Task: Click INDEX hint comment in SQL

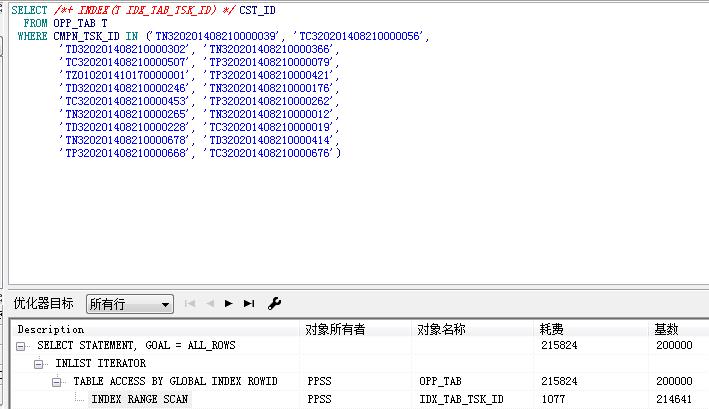Action: (x=144, y=10)
